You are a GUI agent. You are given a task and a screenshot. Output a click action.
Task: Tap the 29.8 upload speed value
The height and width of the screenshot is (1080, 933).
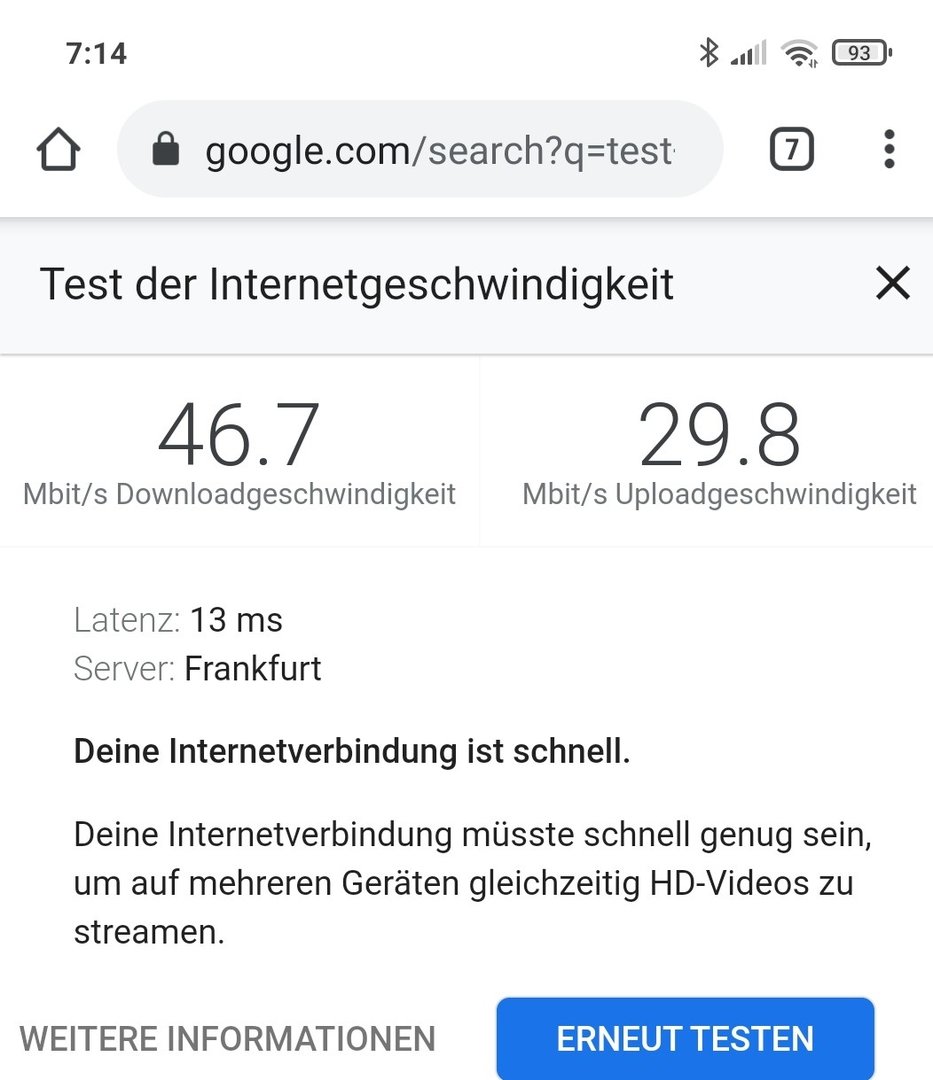[719, 435]
